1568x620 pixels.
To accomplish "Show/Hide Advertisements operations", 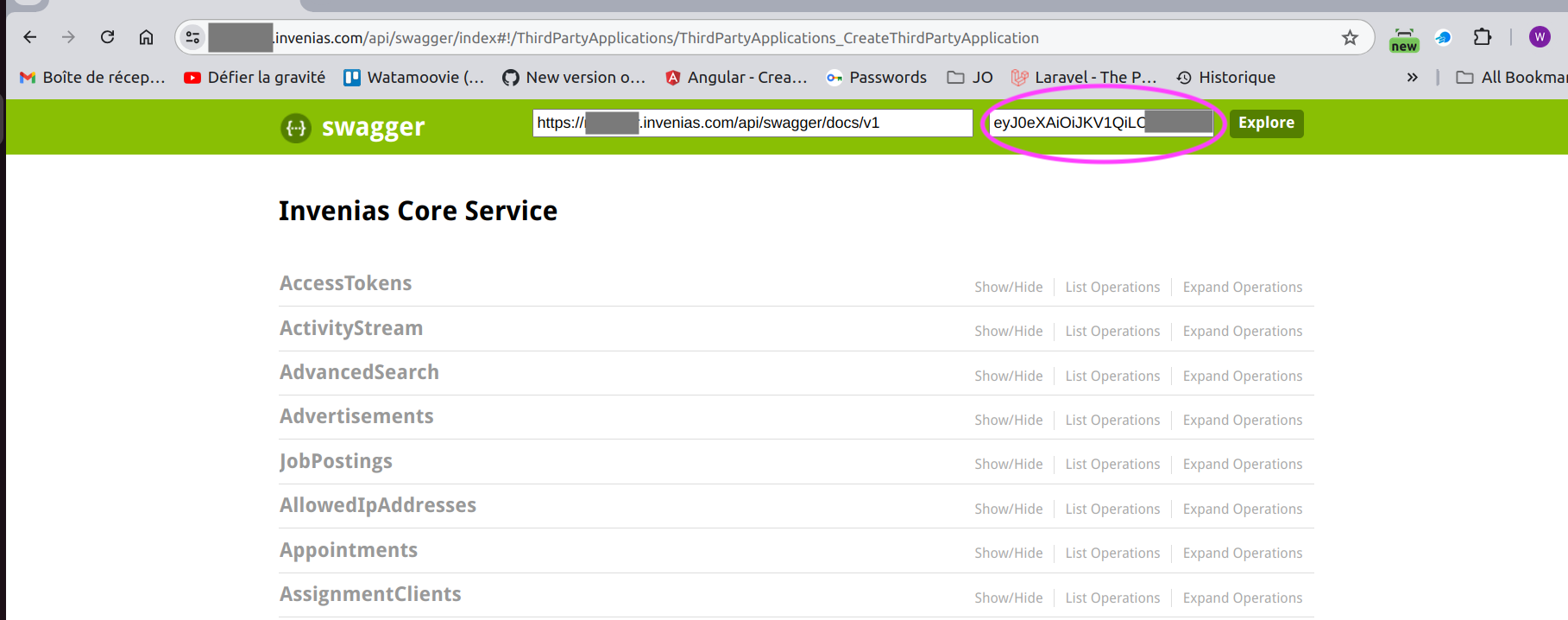I will [x=1008, y=420].
